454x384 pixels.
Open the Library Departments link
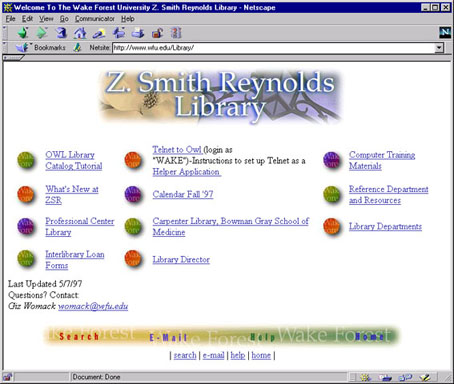385,227
